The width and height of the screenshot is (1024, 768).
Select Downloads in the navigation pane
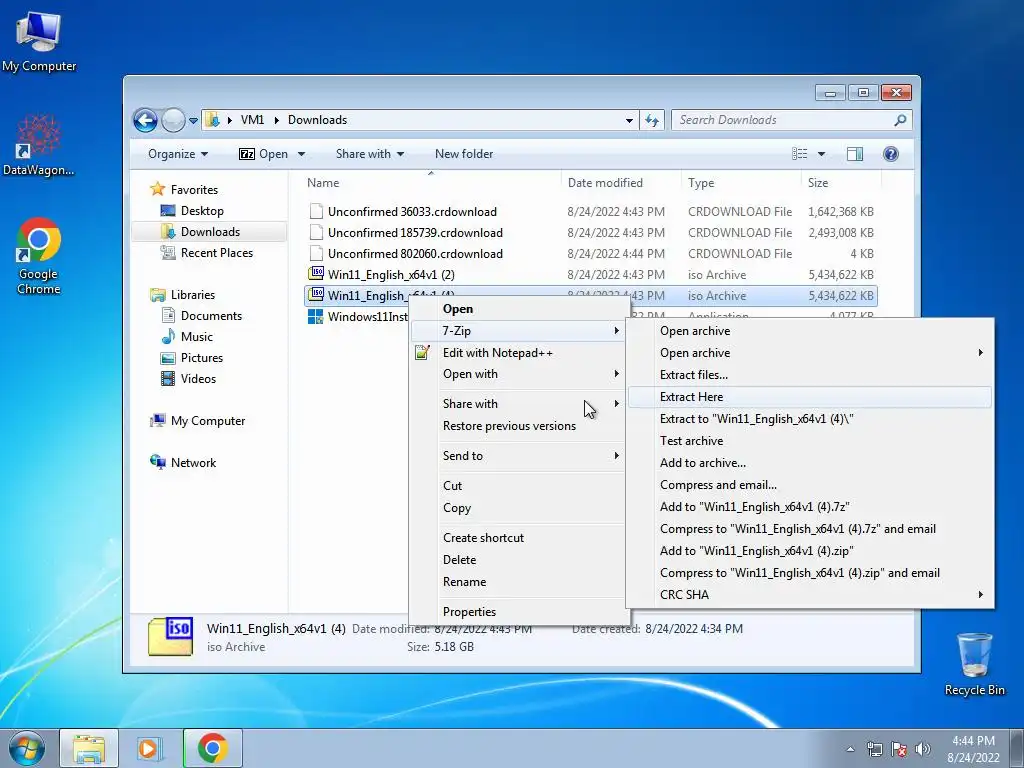point(209,232)
